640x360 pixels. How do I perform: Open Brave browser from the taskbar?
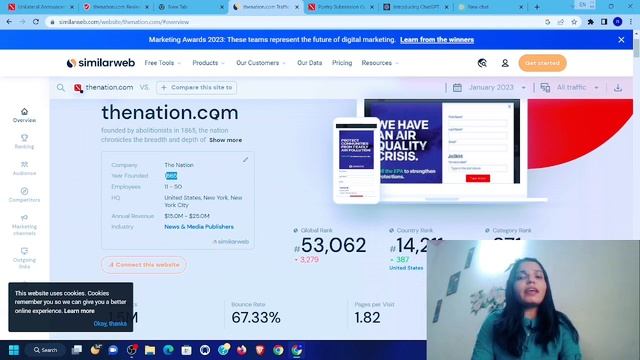pyautogui.click(x=260, y=350)
